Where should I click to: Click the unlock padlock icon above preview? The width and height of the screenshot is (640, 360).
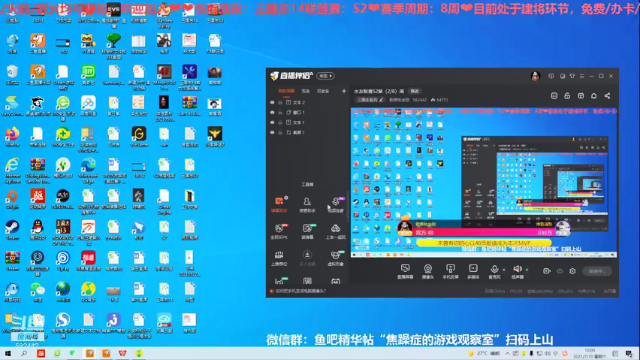[567, 96]
